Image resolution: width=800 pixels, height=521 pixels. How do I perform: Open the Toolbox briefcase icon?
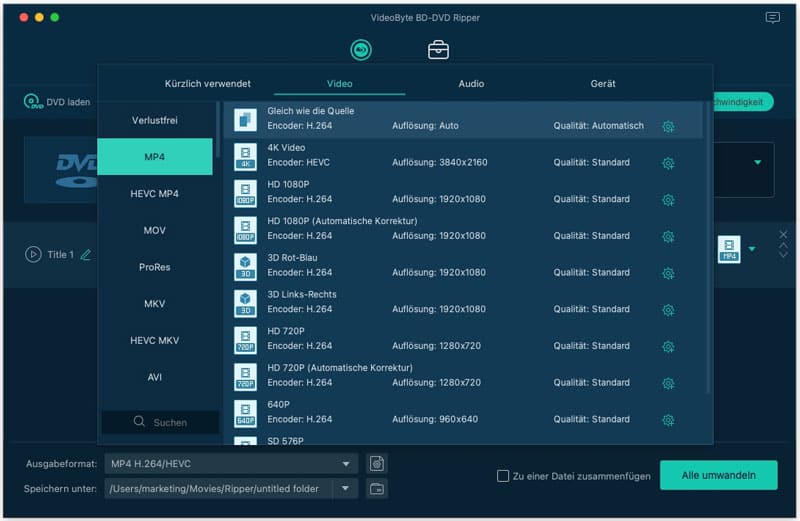point(438,50)
